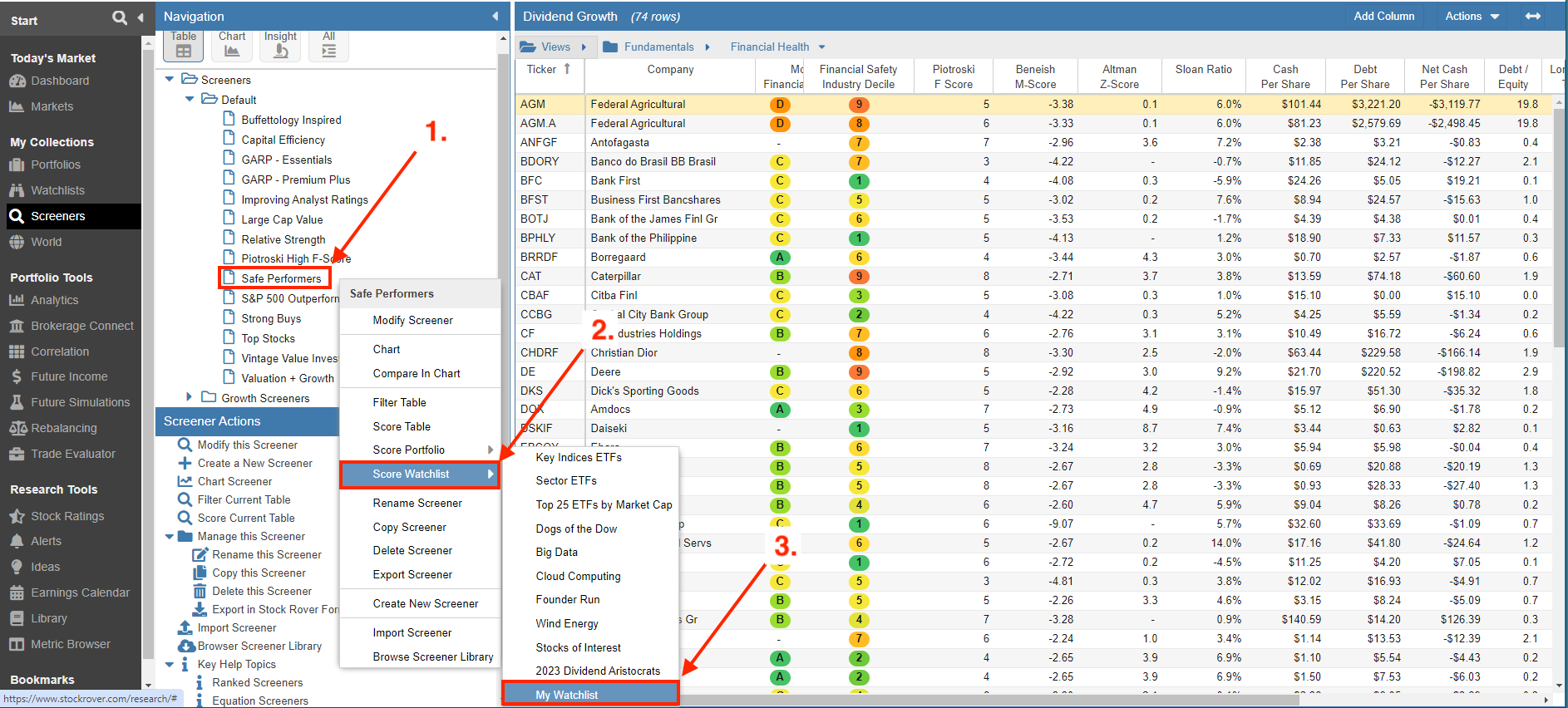Expand the Growth Screeners folder
The height and width of the screenshot is (708, 1568).
[x=190, y=397]
